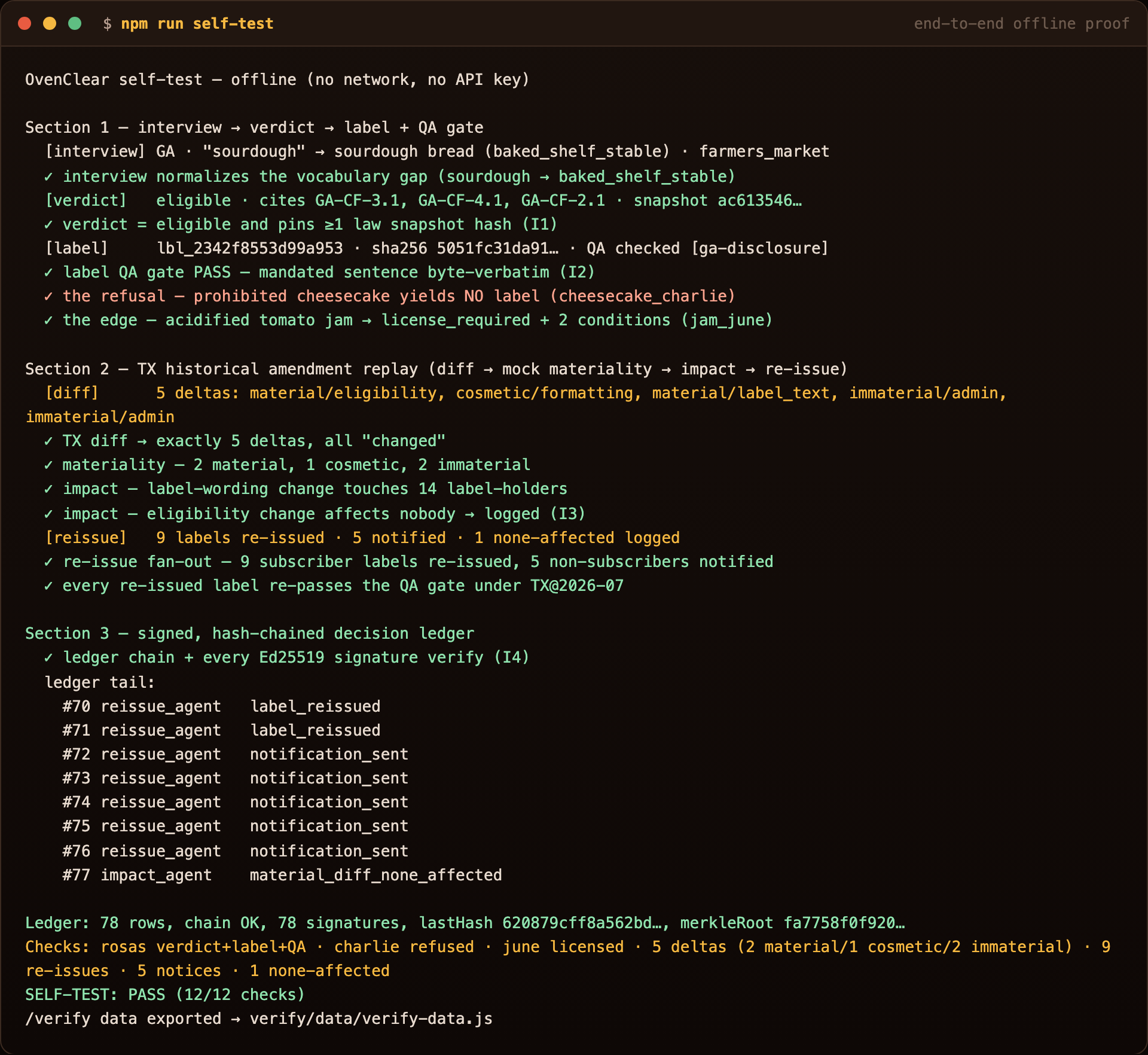Click the yellow minimize window dot
Screen dimensions: 1148x1055
coord(50,23)
